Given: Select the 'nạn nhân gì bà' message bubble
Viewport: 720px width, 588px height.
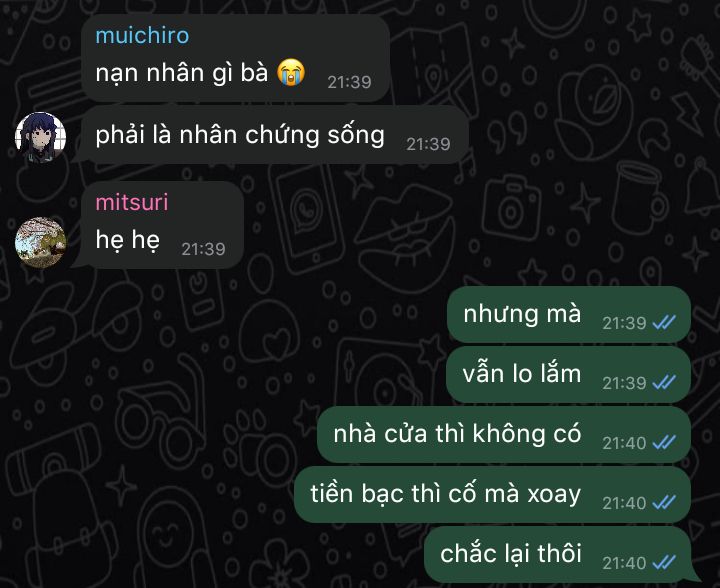Looking at the screenshot, I should 236,58.
